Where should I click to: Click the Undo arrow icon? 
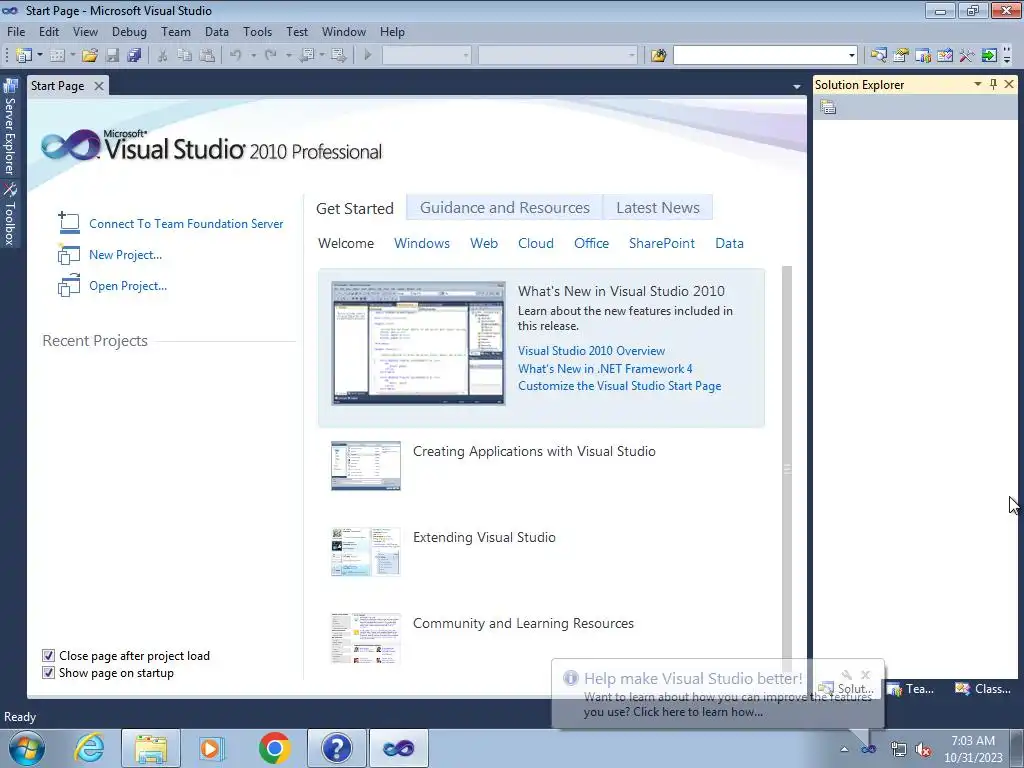click(x=236, y=56)
